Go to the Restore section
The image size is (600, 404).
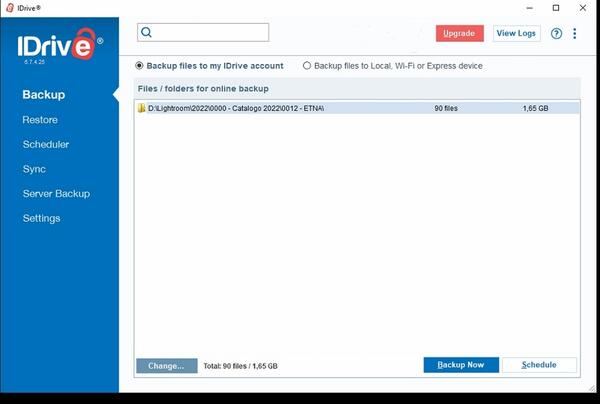click(x=40, y=120)
